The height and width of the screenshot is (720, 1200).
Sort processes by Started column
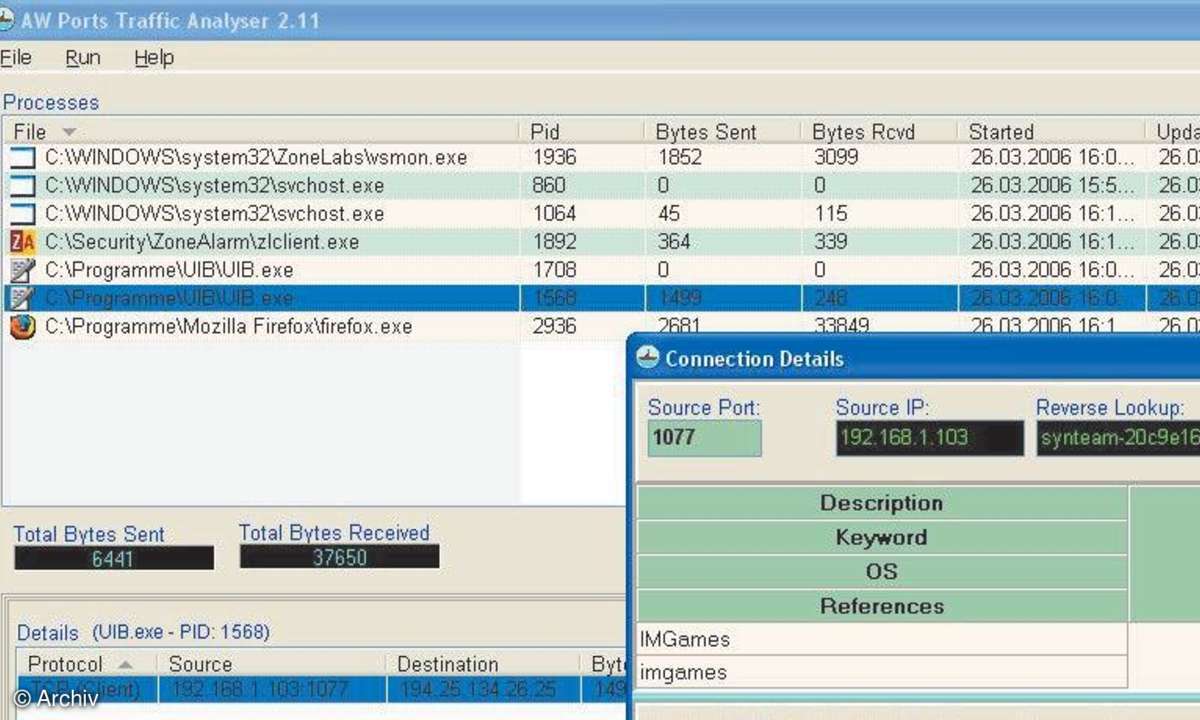point(1049,132)
